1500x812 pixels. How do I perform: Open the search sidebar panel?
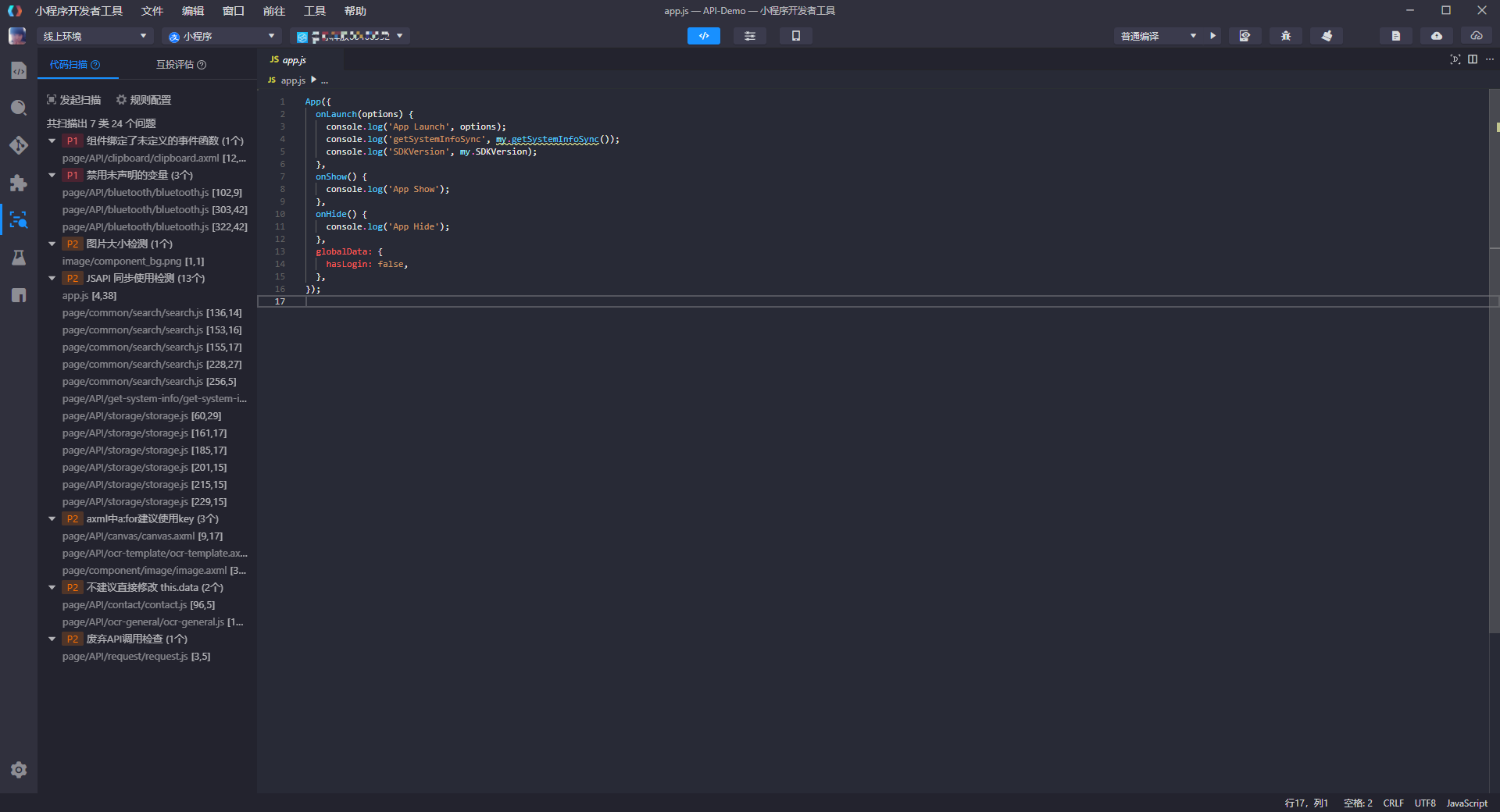pyautogui.click(x=19, y=108)
